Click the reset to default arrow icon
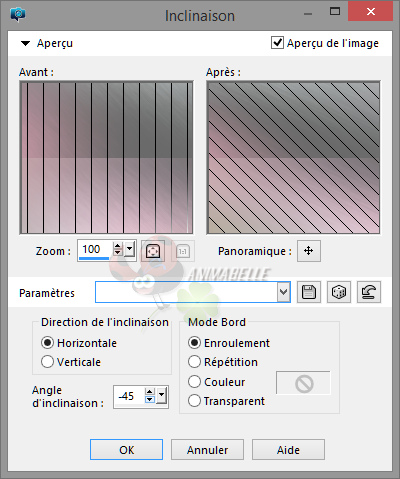400x479 pixels. 369,292
